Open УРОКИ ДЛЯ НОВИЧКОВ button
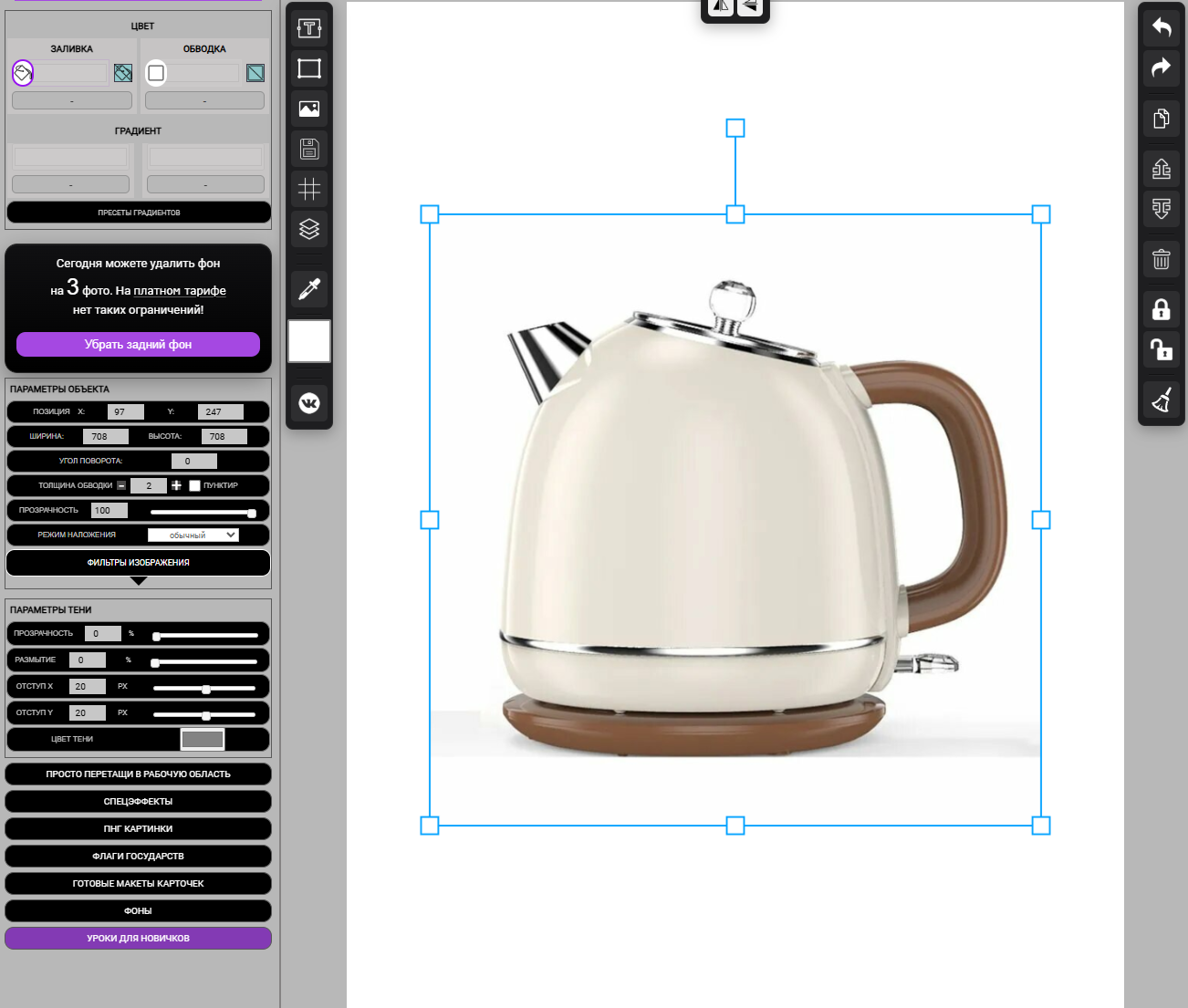This screenshot has height=1008, width=1188. pyautogui.click(x=139, y=938)
